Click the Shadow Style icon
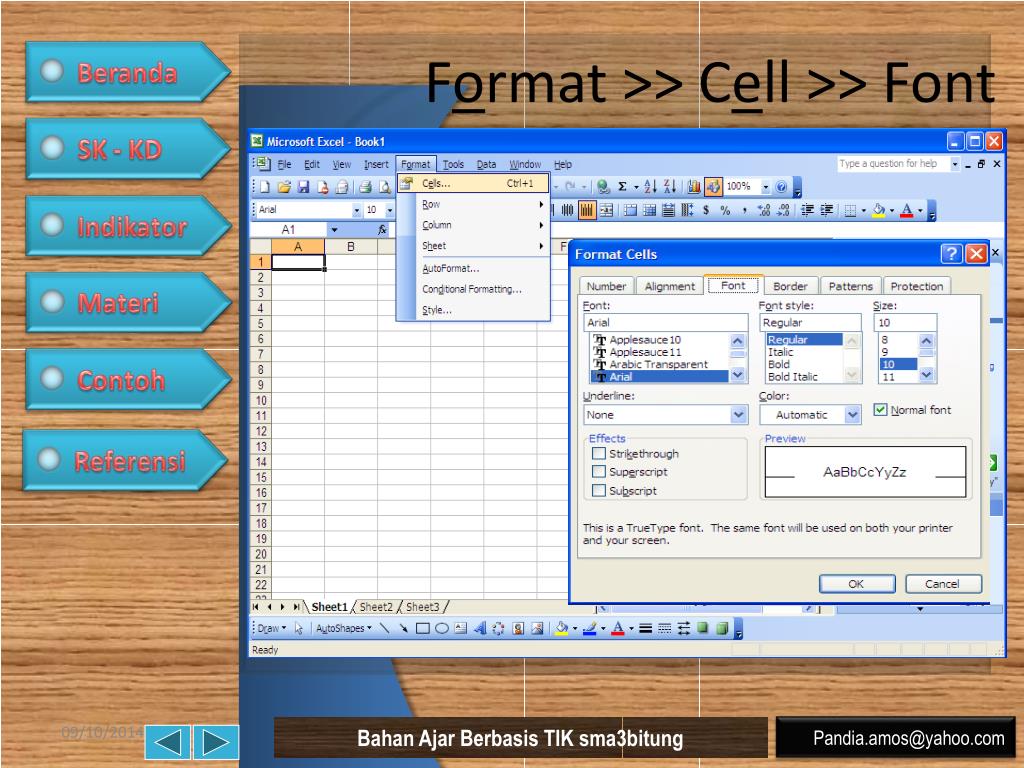The width and height of the screenshot is (1024, 768). (x=703, y=628)
